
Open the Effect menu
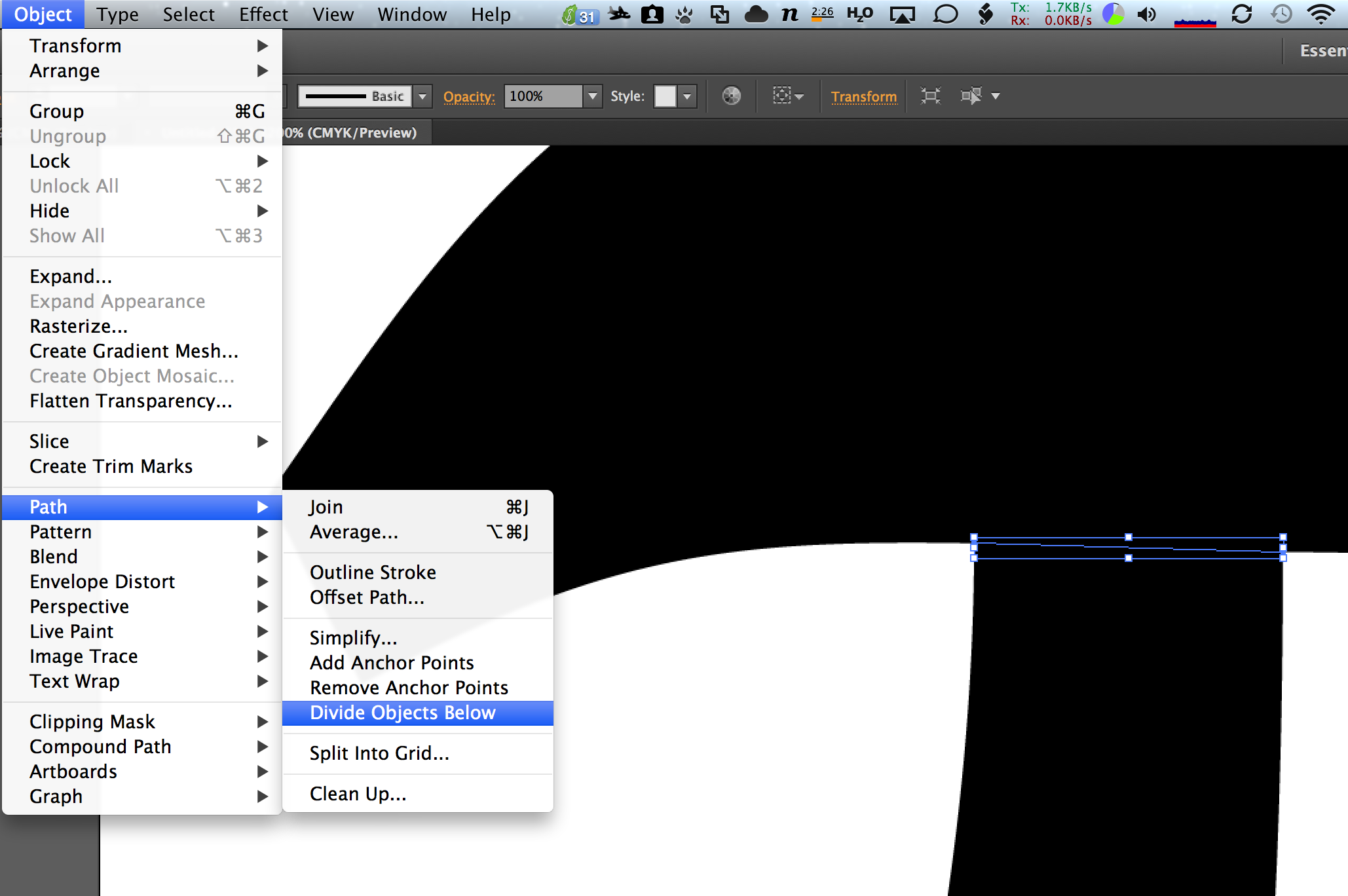coord(263,14)
